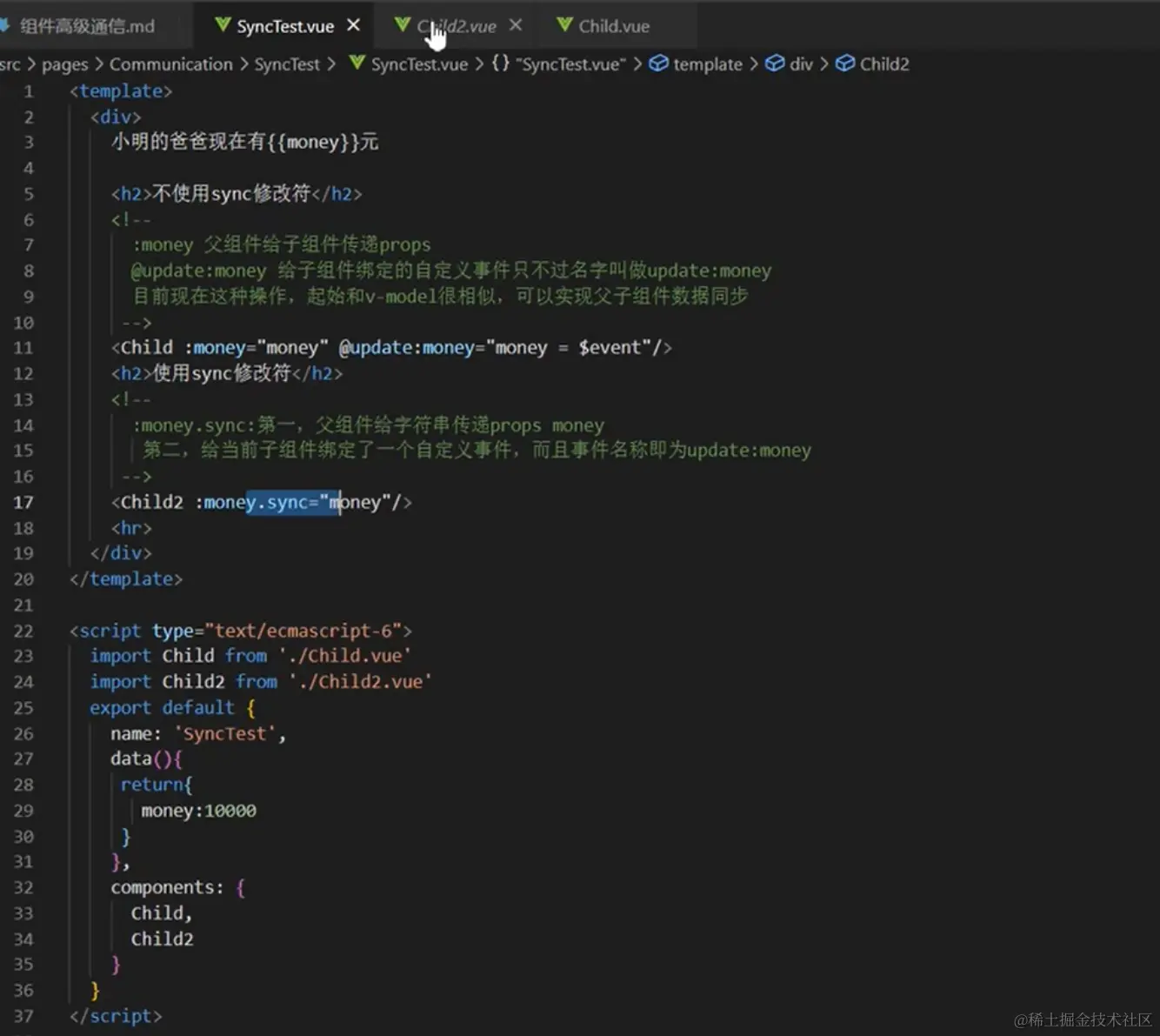Click the line name: 'SyncTest'

[x=198, y=733]
